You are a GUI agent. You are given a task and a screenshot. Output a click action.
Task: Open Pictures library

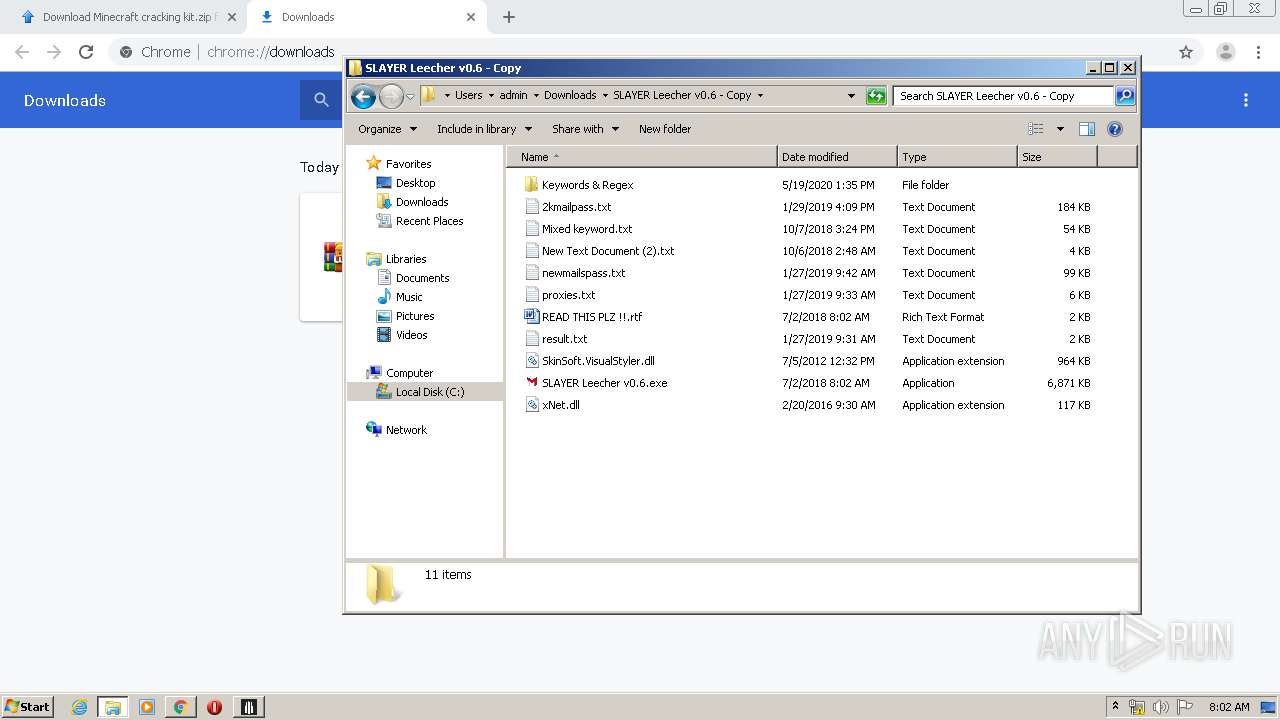415,316
